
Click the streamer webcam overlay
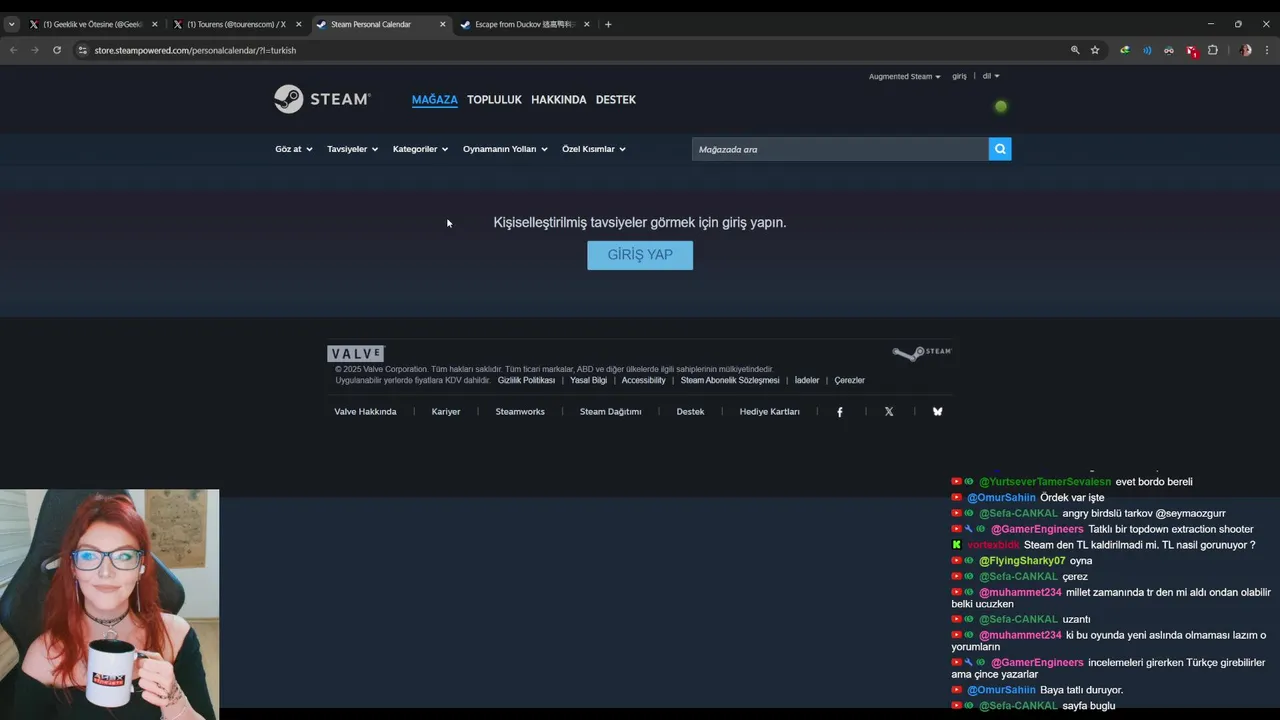point(109,604)
